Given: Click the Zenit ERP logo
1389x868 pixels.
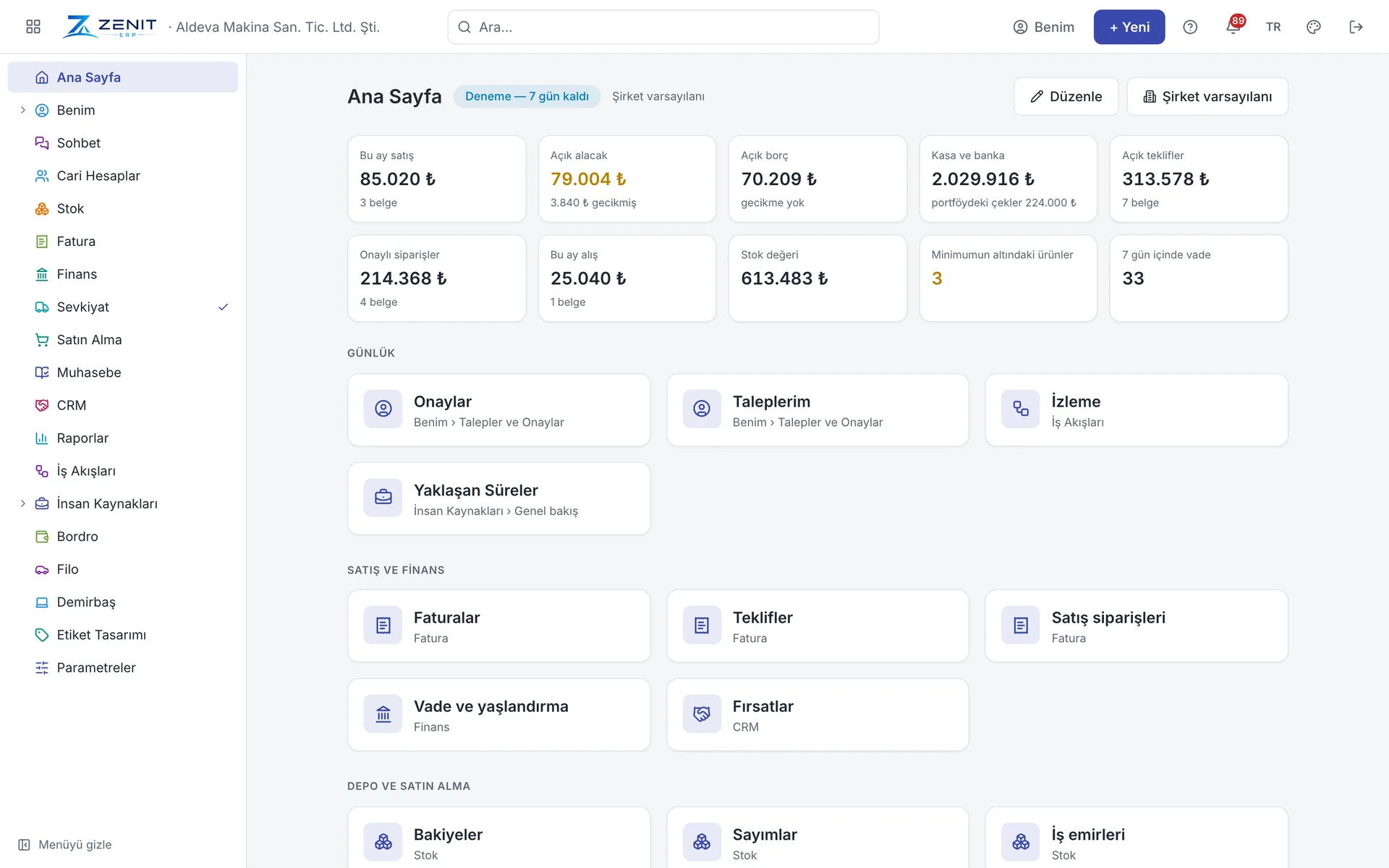Looking at the screenshot, I should (110, 27).
